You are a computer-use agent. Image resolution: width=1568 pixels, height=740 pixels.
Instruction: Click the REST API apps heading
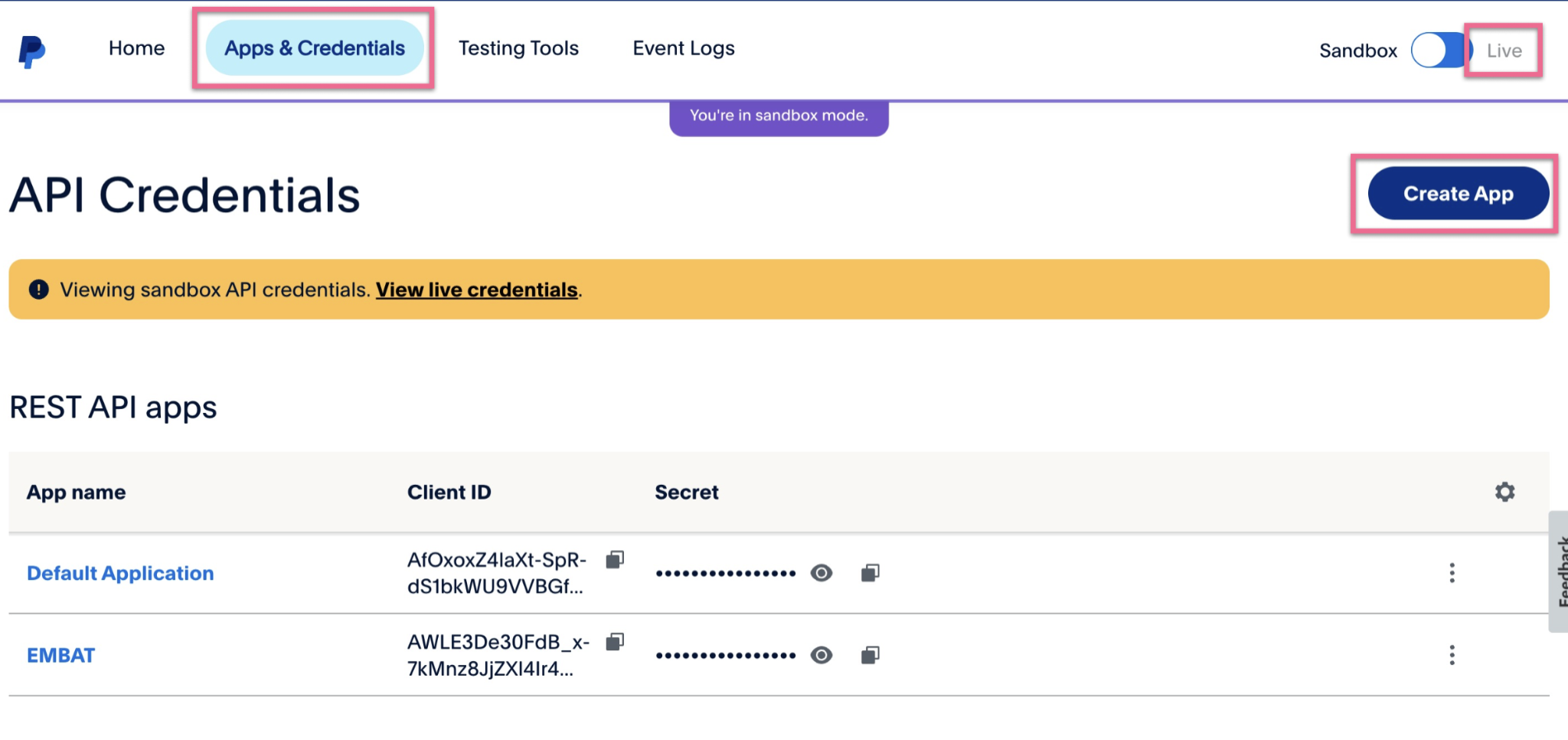click(113, 408)
